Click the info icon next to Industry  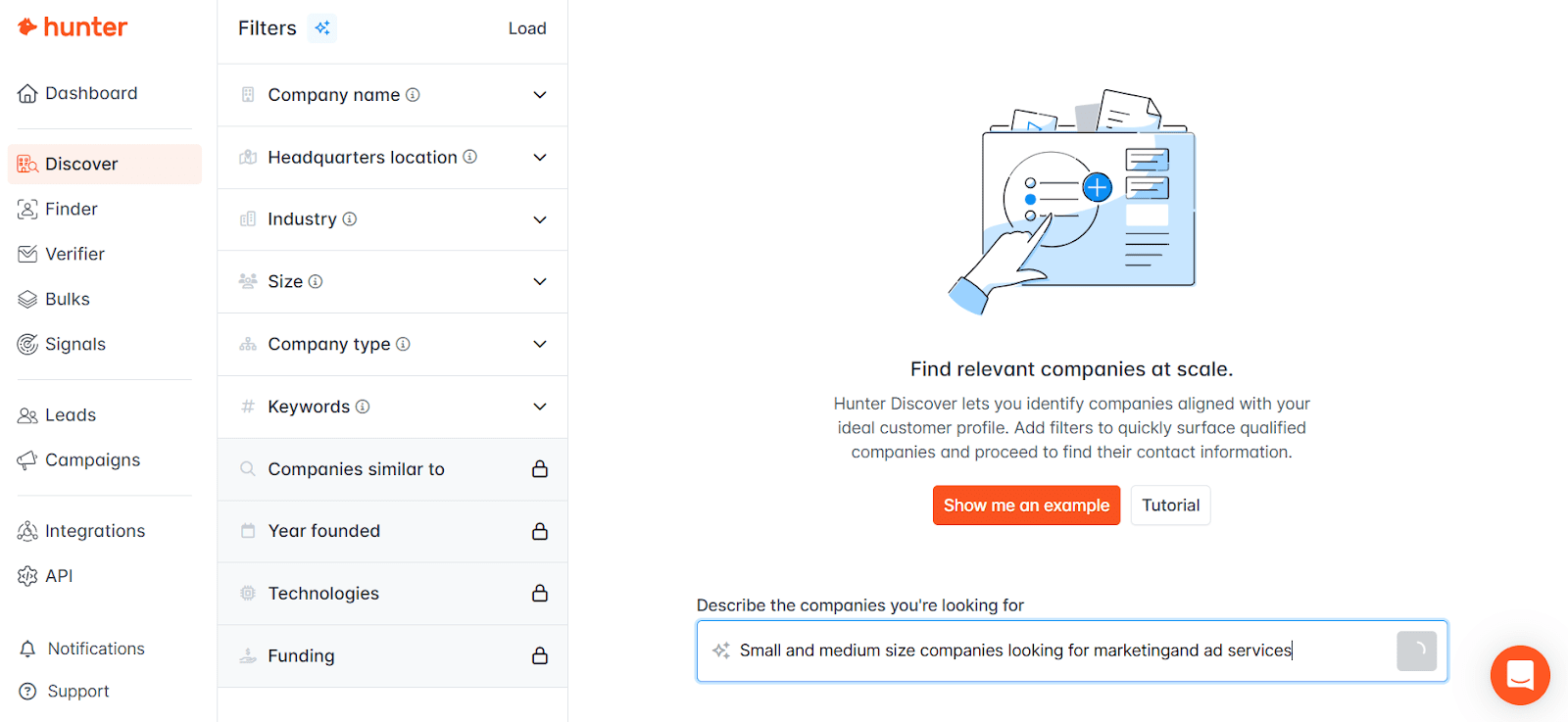350,219
